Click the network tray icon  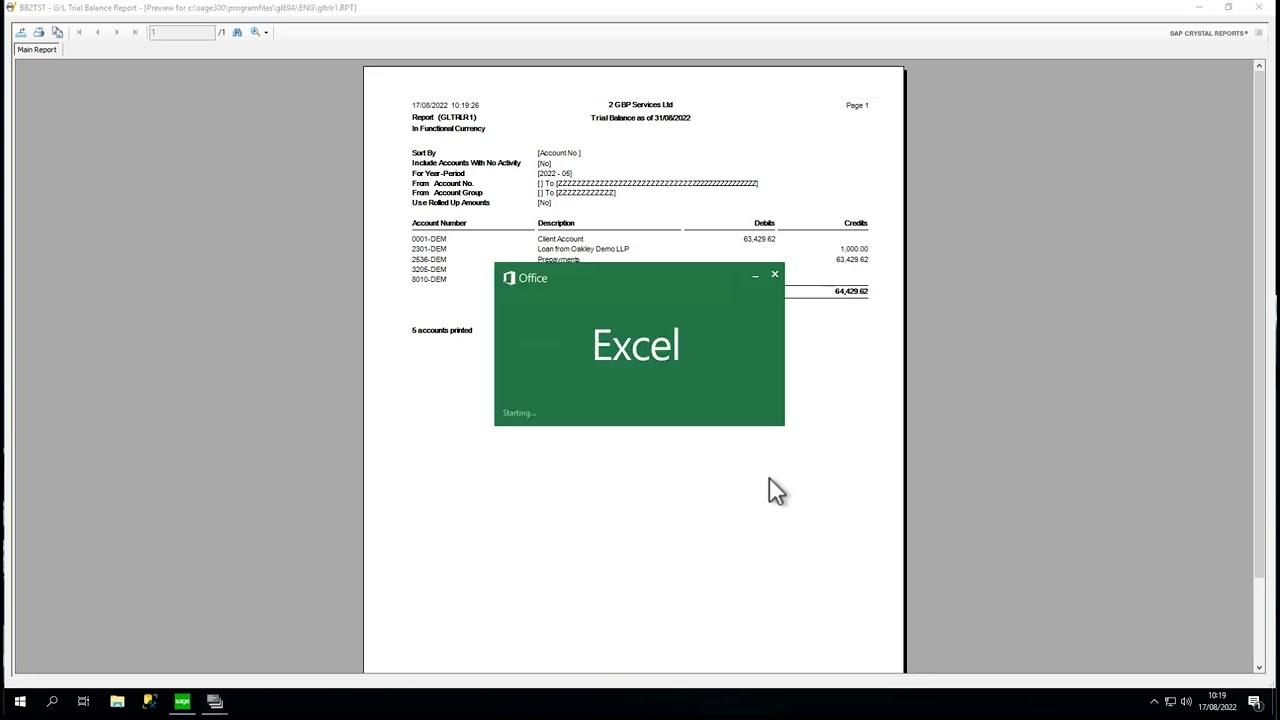[x=1170, y=702]
